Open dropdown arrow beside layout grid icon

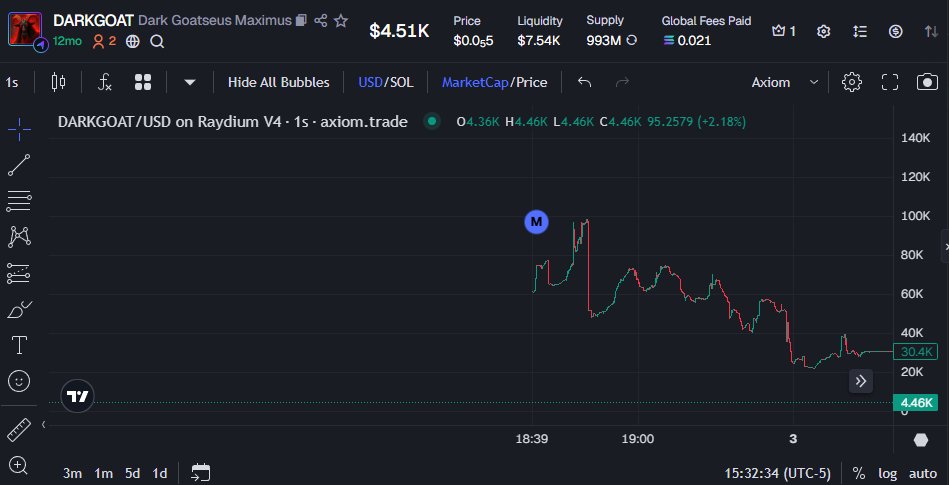(189, 82)
